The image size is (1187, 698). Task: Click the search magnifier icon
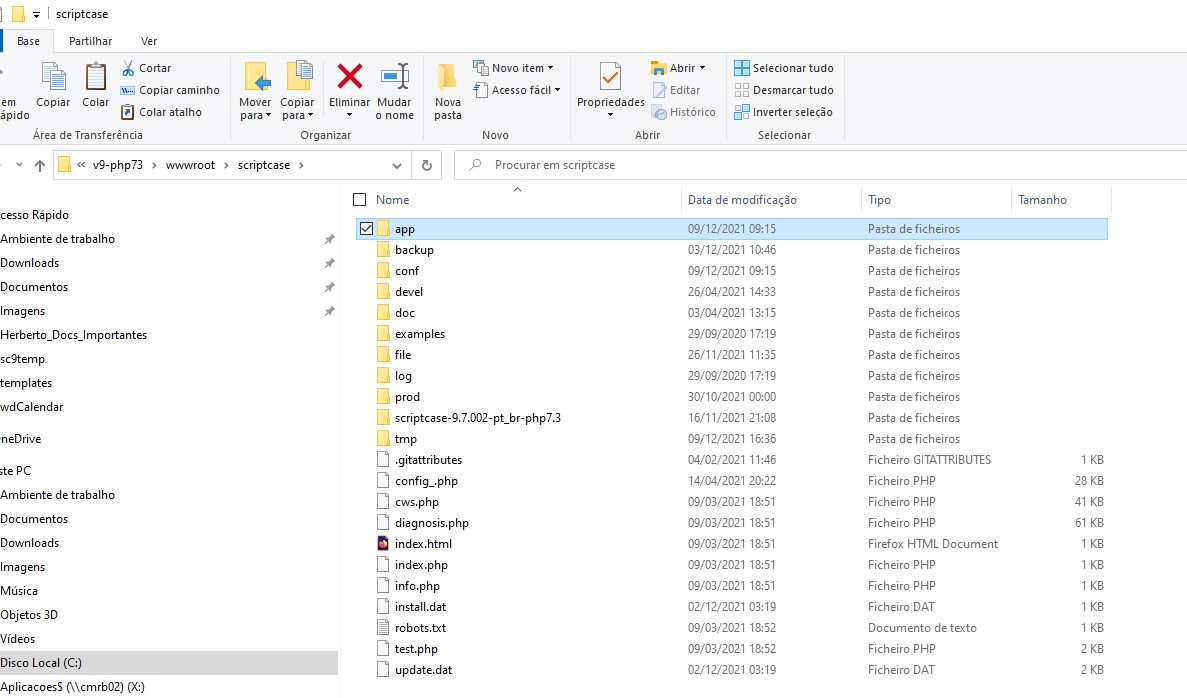click(x=475, y=164)
